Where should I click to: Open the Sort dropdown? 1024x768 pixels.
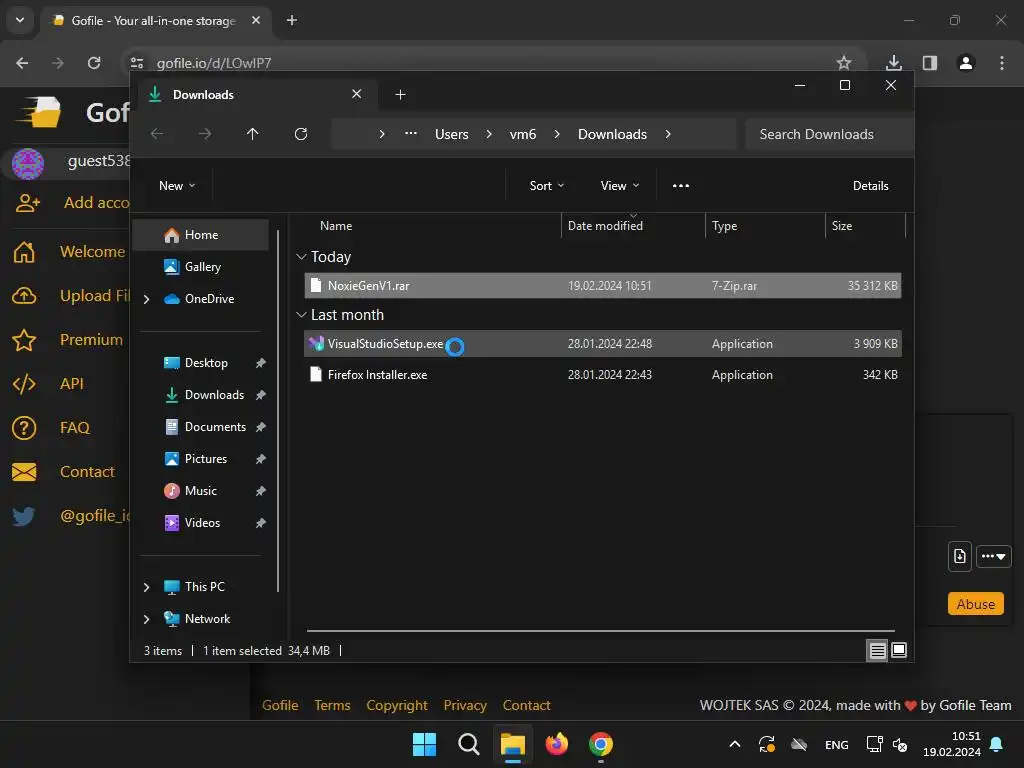[x=547, y=186]
